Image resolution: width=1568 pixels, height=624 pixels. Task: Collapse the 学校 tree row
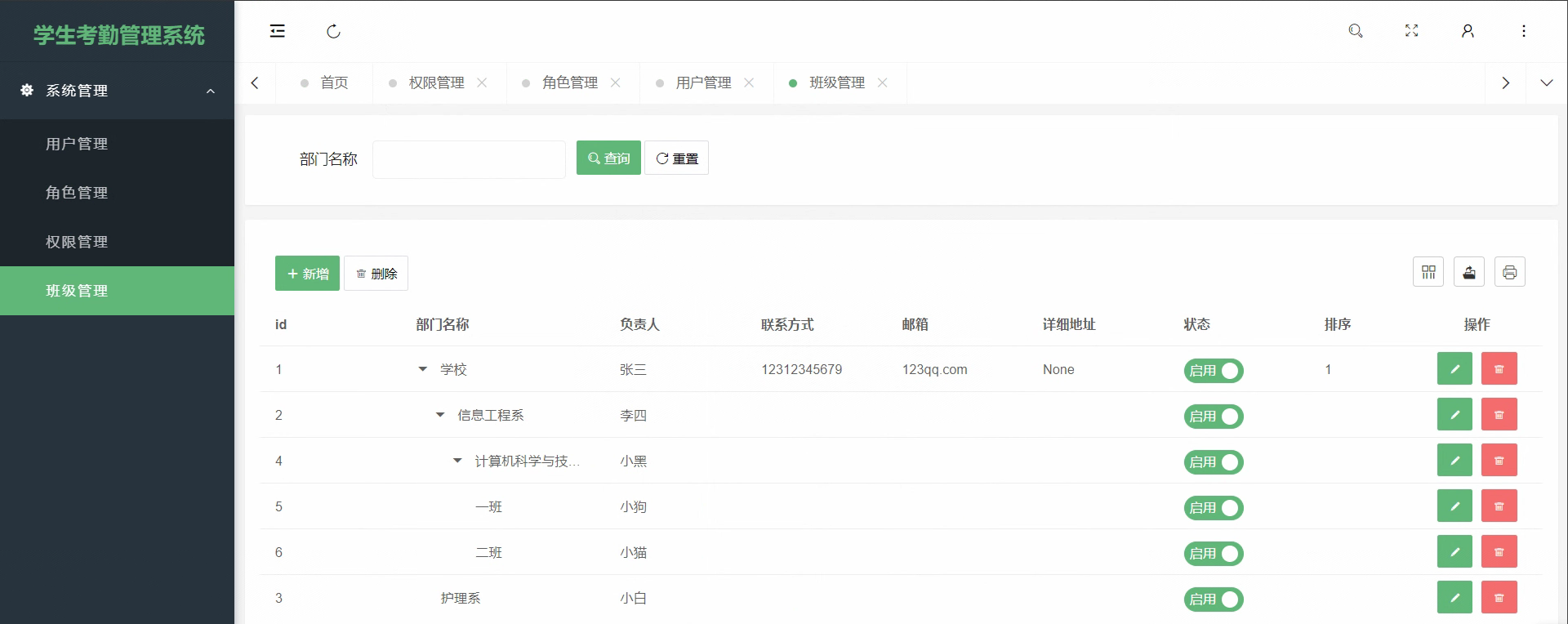point(423,369)
